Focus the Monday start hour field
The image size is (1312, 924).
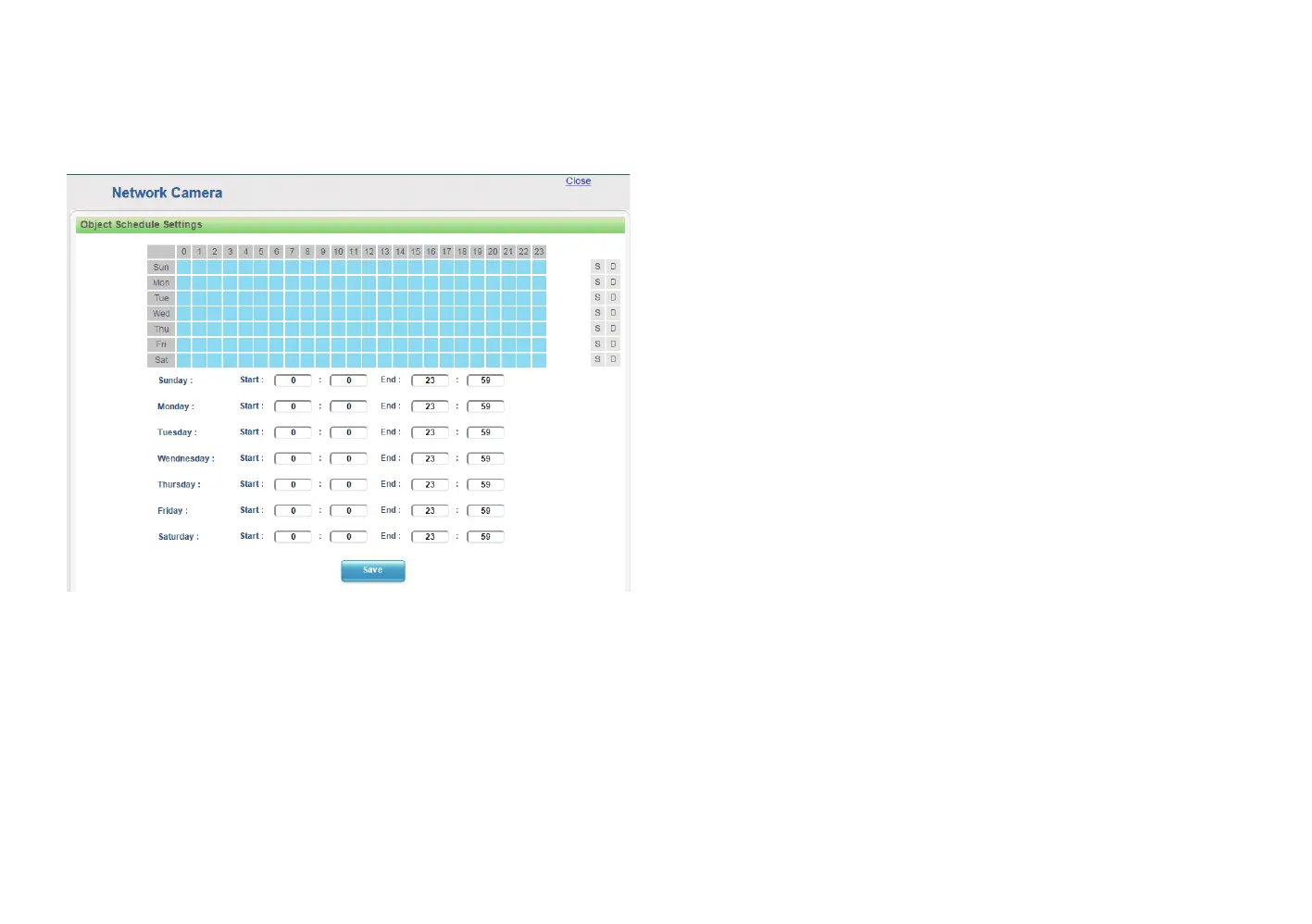click(x=294, y=406)
